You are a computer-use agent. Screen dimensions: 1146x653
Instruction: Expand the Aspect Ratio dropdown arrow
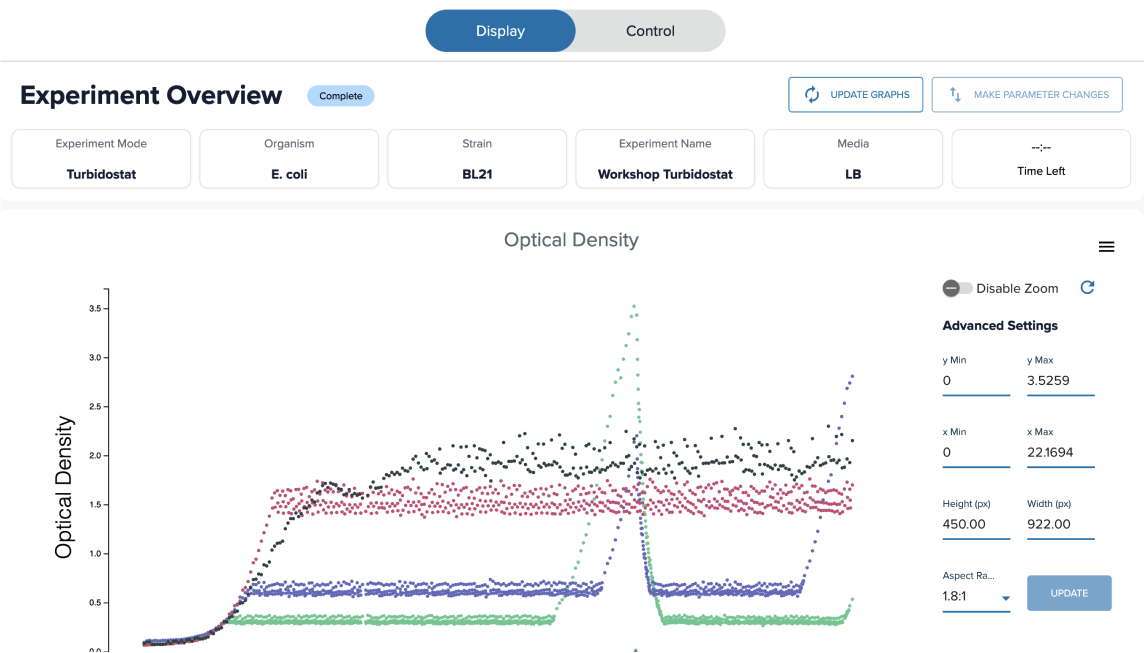(x=1006, y=597)
